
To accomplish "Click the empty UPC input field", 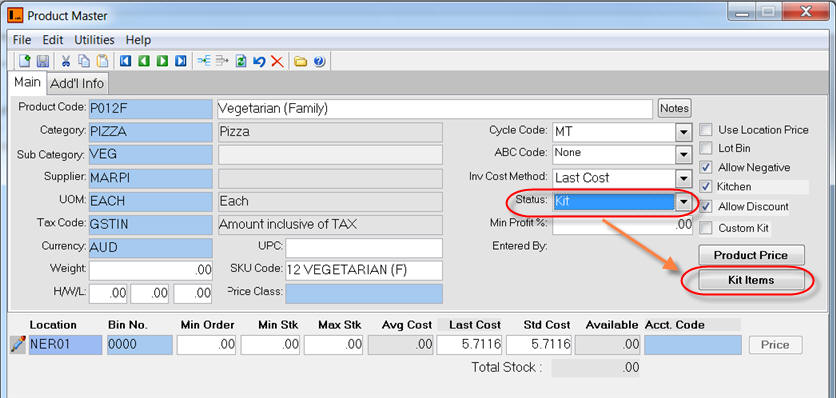I will [364, 248].
